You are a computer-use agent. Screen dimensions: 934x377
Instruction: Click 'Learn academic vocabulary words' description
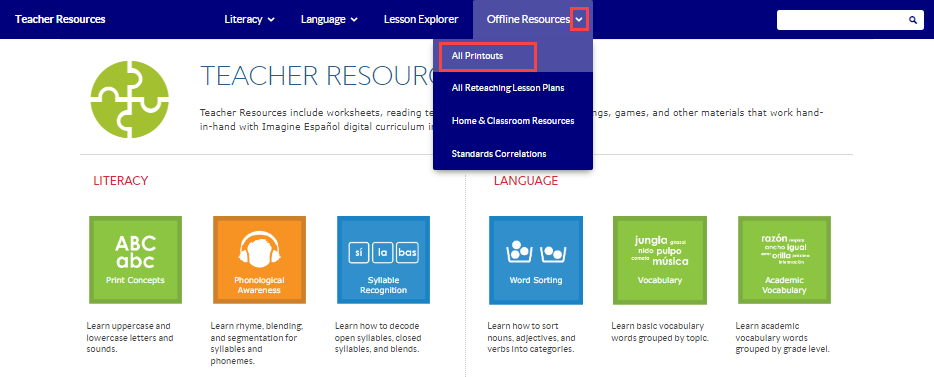coord(783,338)
